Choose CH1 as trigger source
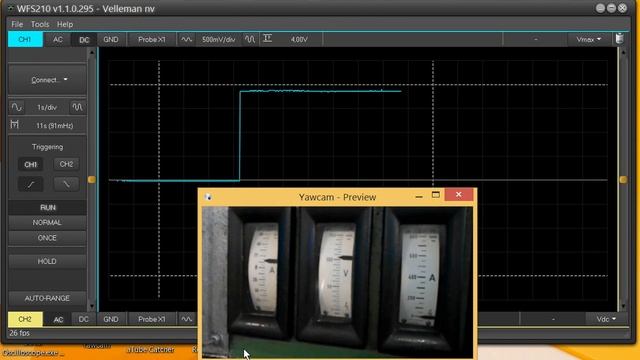This screenshot has height=360, width=640. click(31, 164)
